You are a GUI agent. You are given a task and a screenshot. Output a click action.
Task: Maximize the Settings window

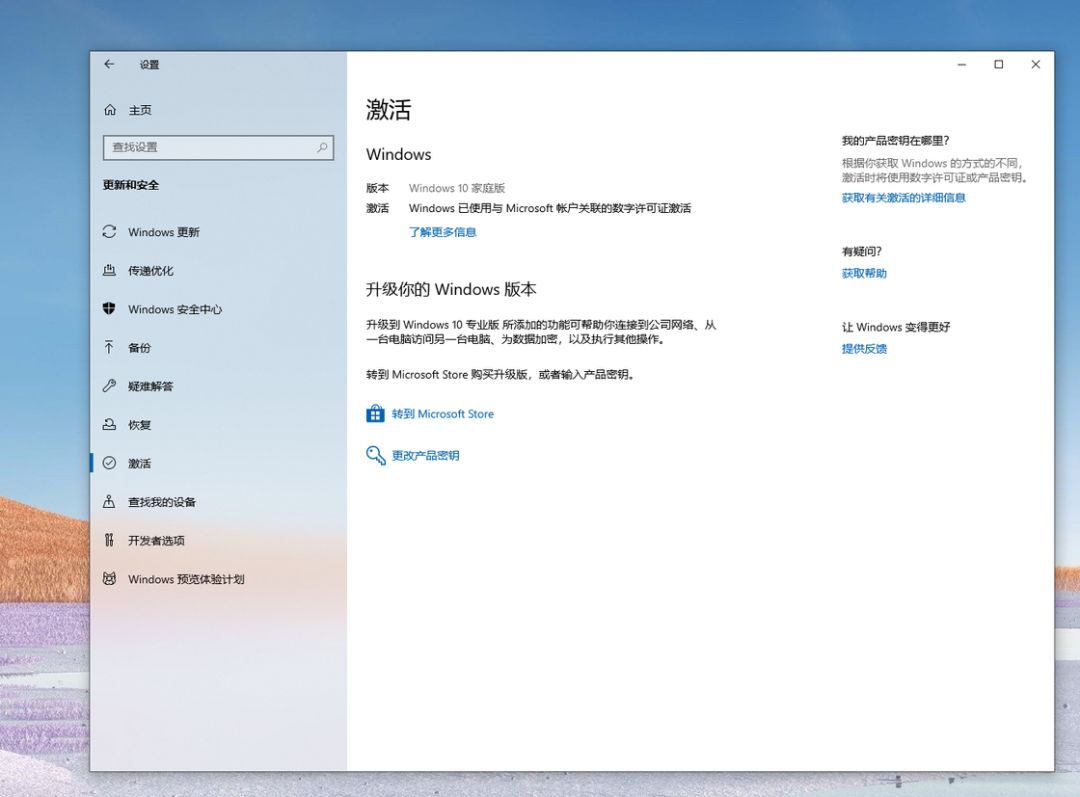click(x=999, y=65)
